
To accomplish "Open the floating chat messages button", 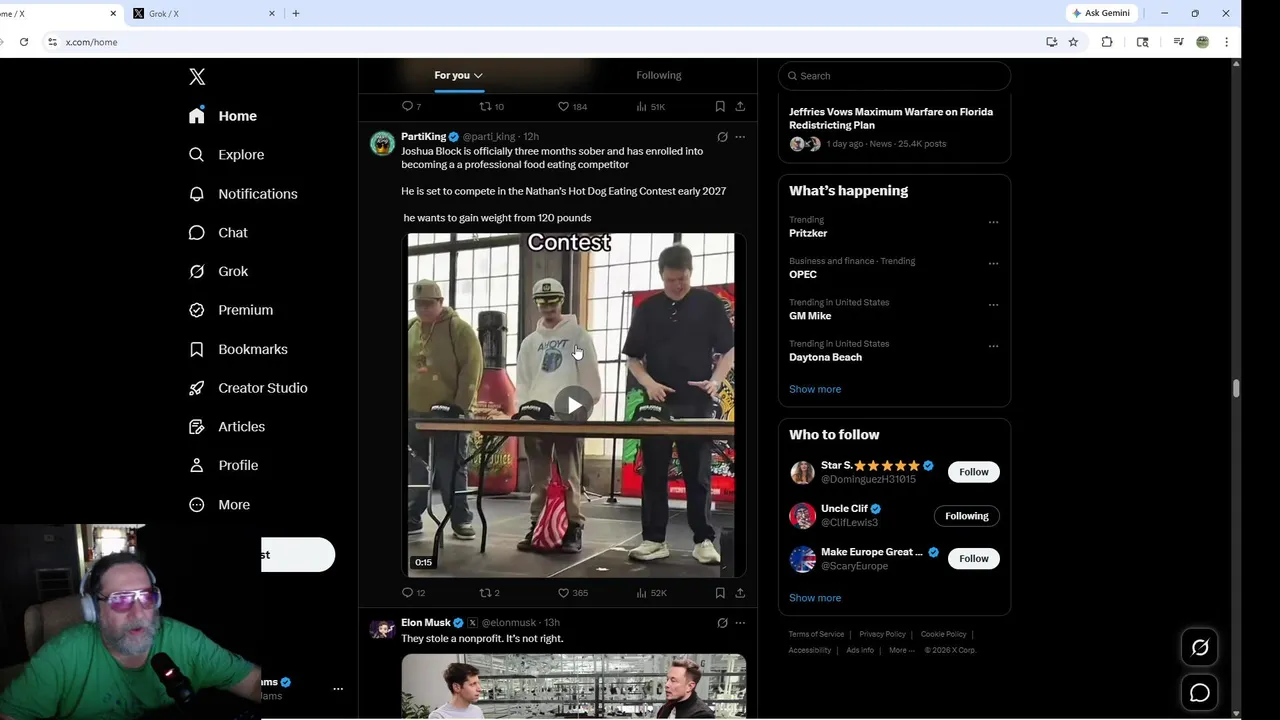I will coord(1200,693).
